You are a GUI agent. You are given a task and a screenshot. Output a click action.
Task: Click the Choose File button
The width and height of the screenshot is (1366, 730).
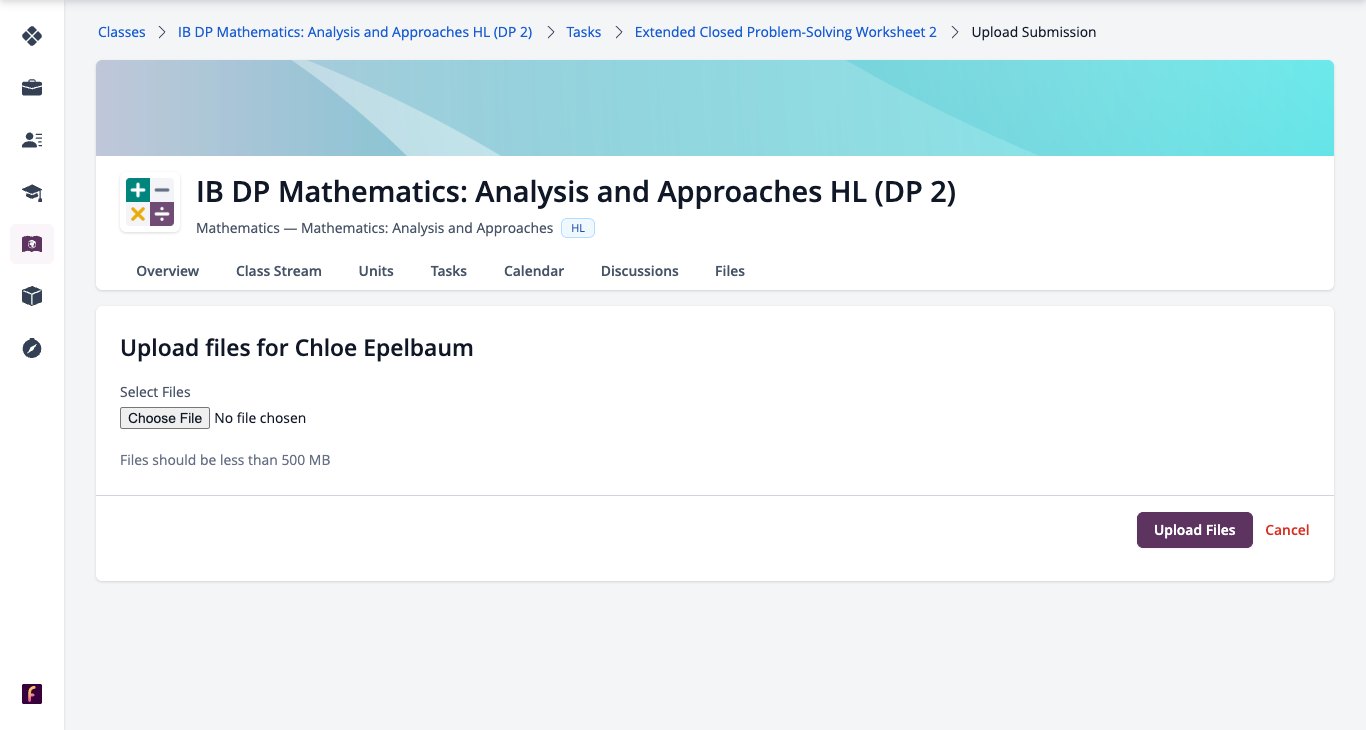165,418
